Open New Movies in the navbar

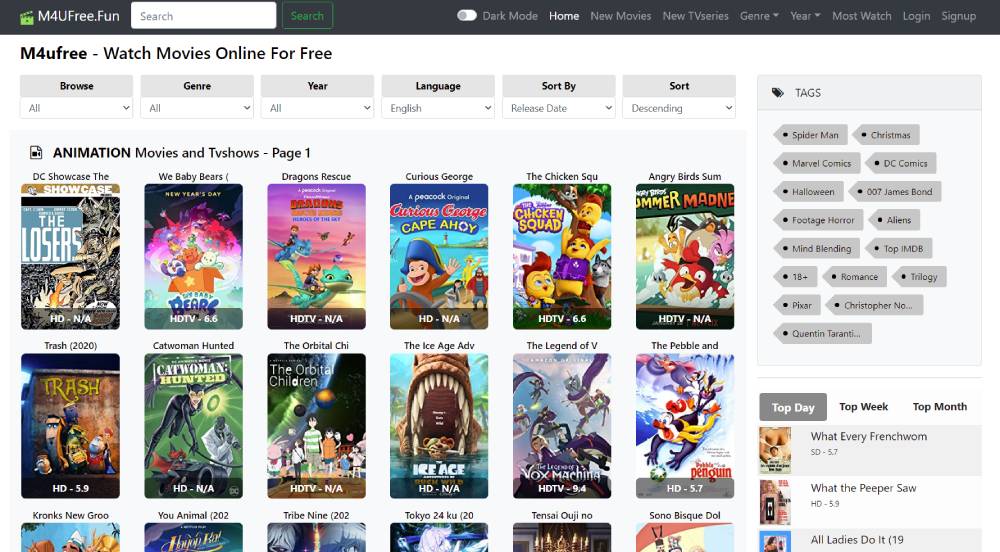621,16
